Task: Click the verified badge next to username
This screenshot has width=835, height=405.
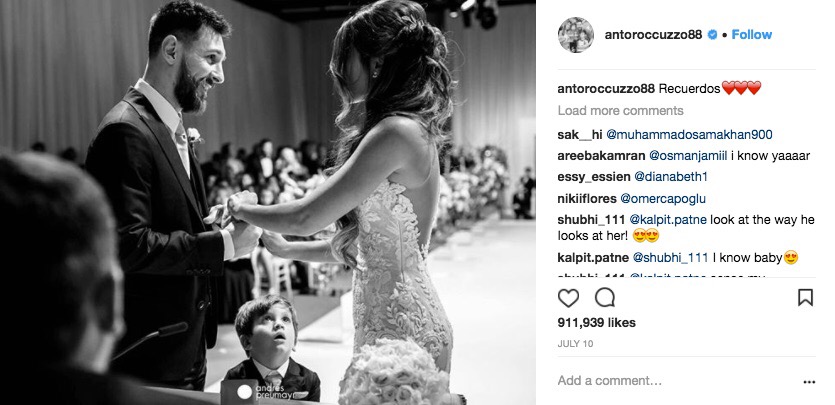Action: coord(712,35)
